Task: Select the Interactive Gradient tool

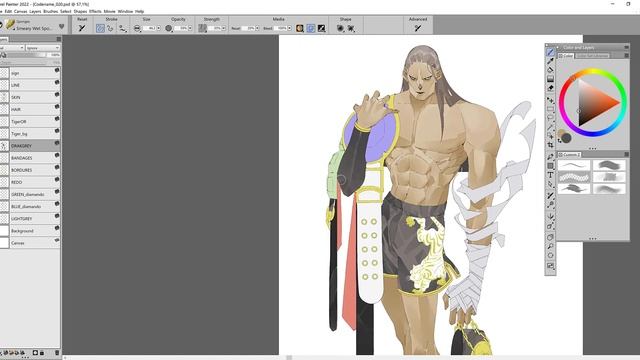Action: tap(550, 79)
